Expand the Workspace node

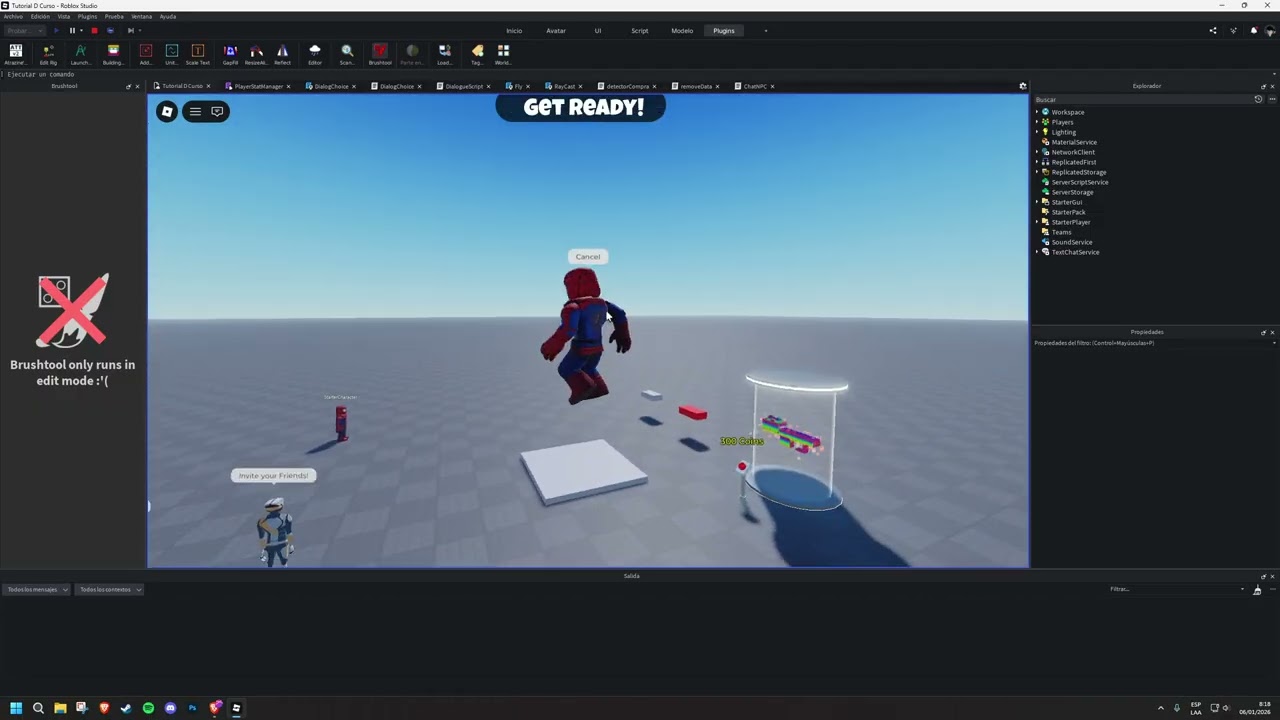(1037, 112)
